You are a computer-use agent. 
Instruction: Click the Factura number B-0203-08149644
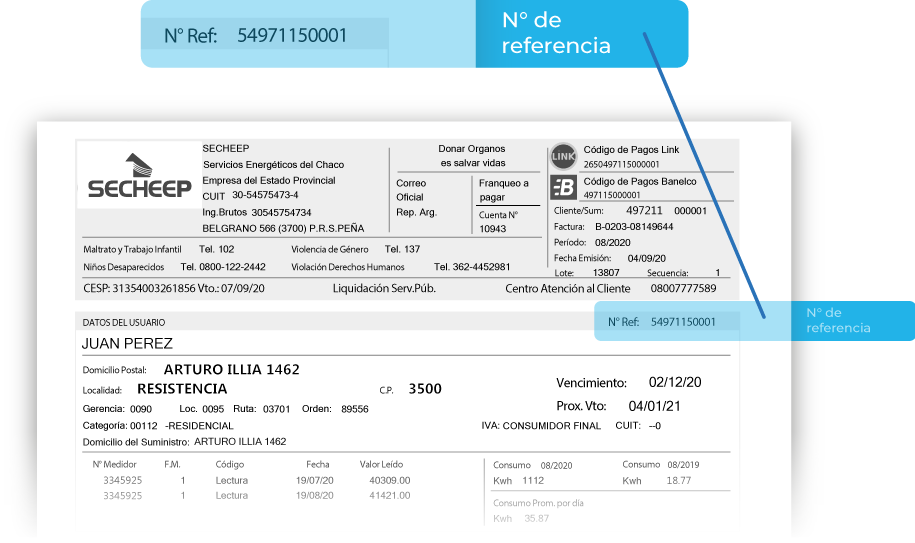pos(634,226)
